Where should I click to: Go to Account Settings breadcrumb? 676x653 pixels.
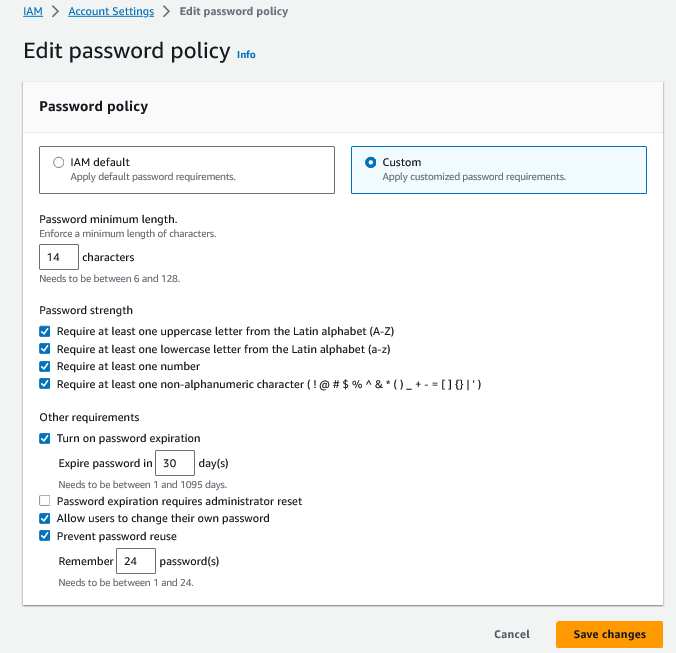tap(111, 12)
